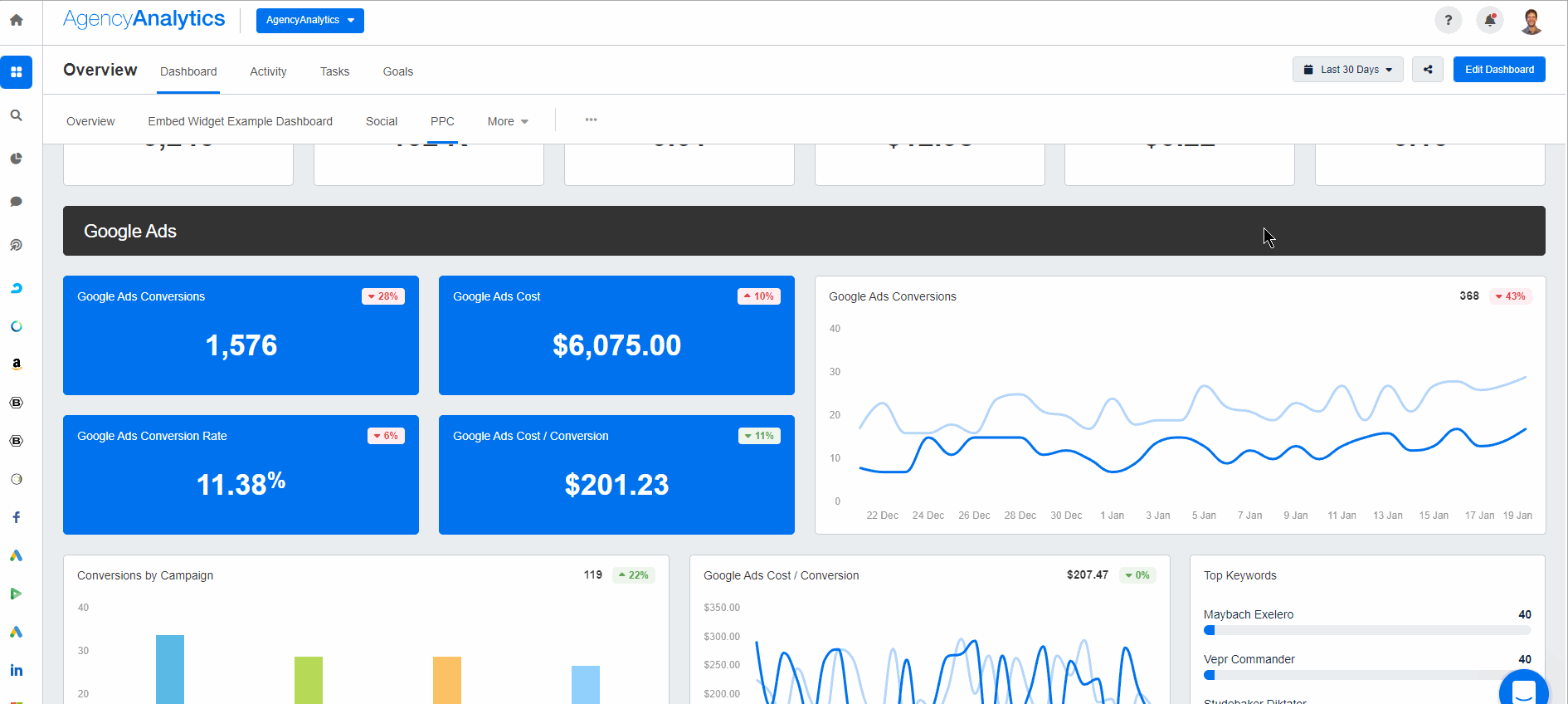Click the Maybach Exelero keyword label

1249,614
